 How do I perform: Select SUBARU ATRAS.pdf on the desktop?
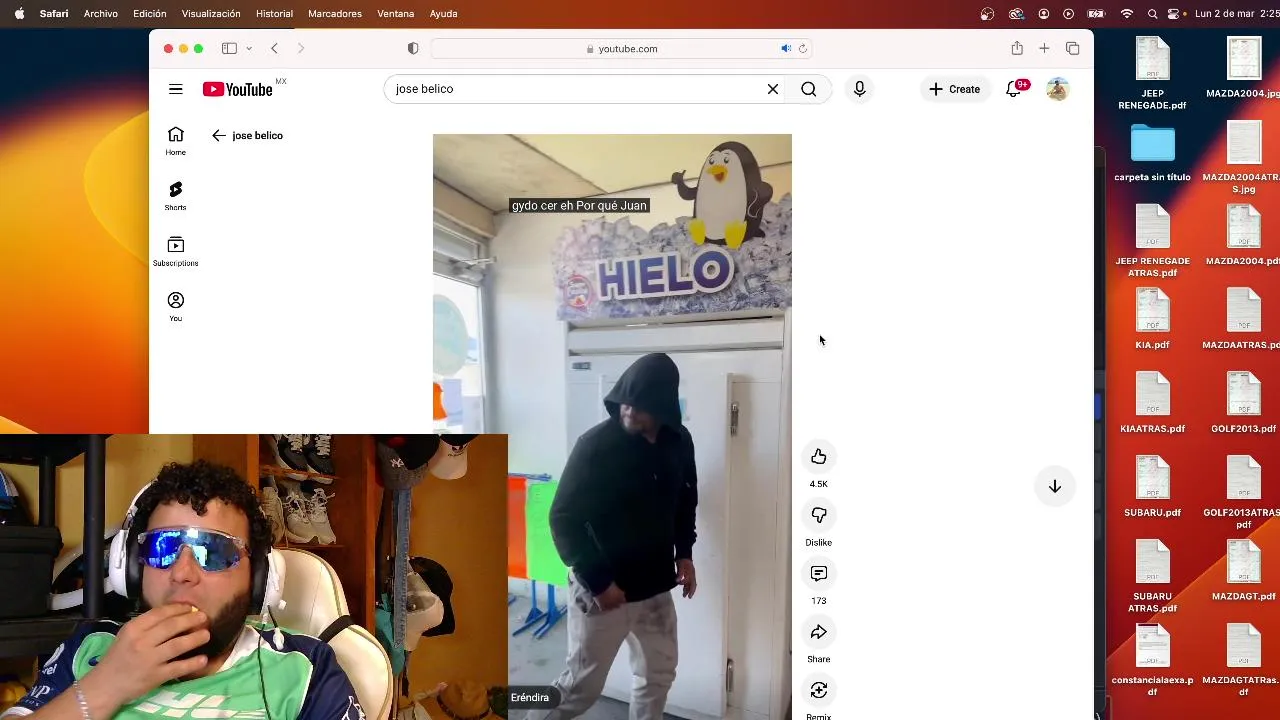tap(1152, 576)
